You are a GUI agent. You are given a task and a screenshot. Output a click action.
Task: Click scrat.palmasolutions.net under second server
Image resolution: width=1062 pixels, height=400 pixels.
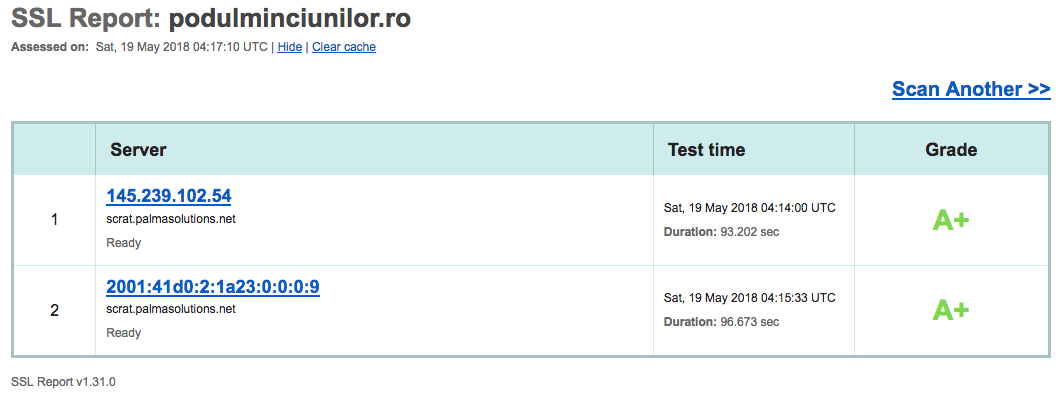click(x=171, y=310)
